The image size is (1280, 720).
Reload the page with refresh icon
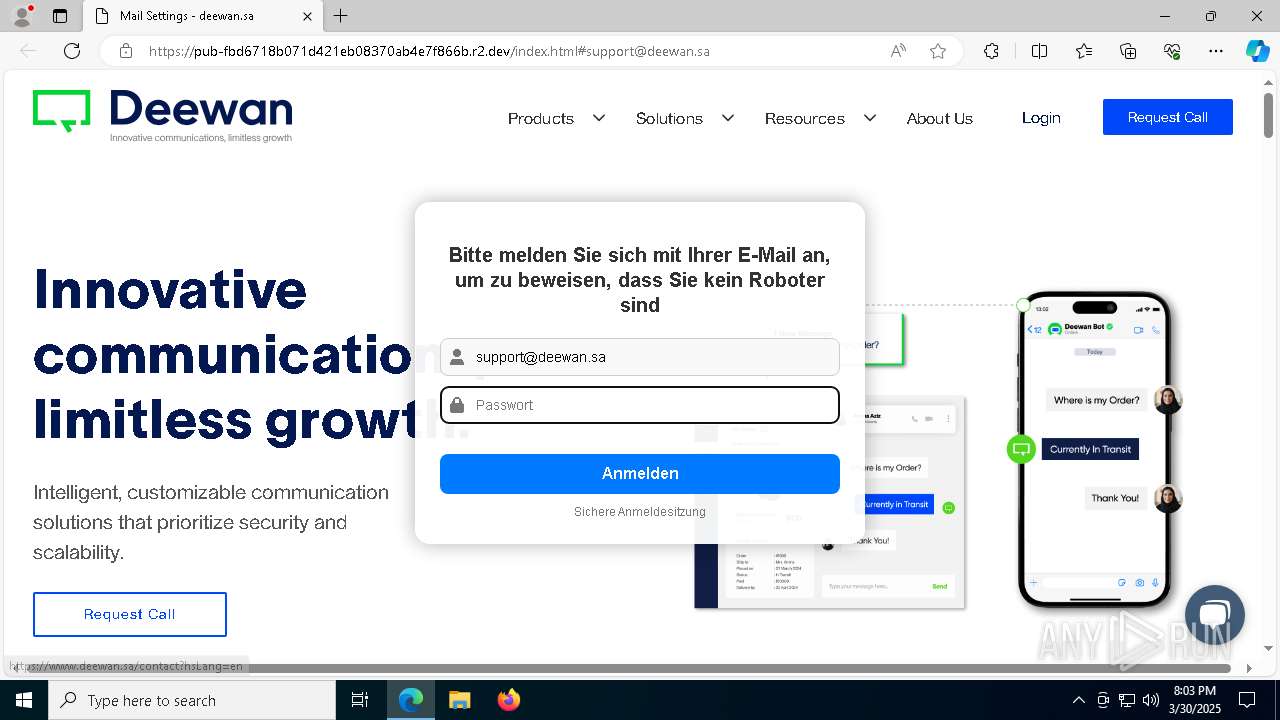(x=72, y=51)
